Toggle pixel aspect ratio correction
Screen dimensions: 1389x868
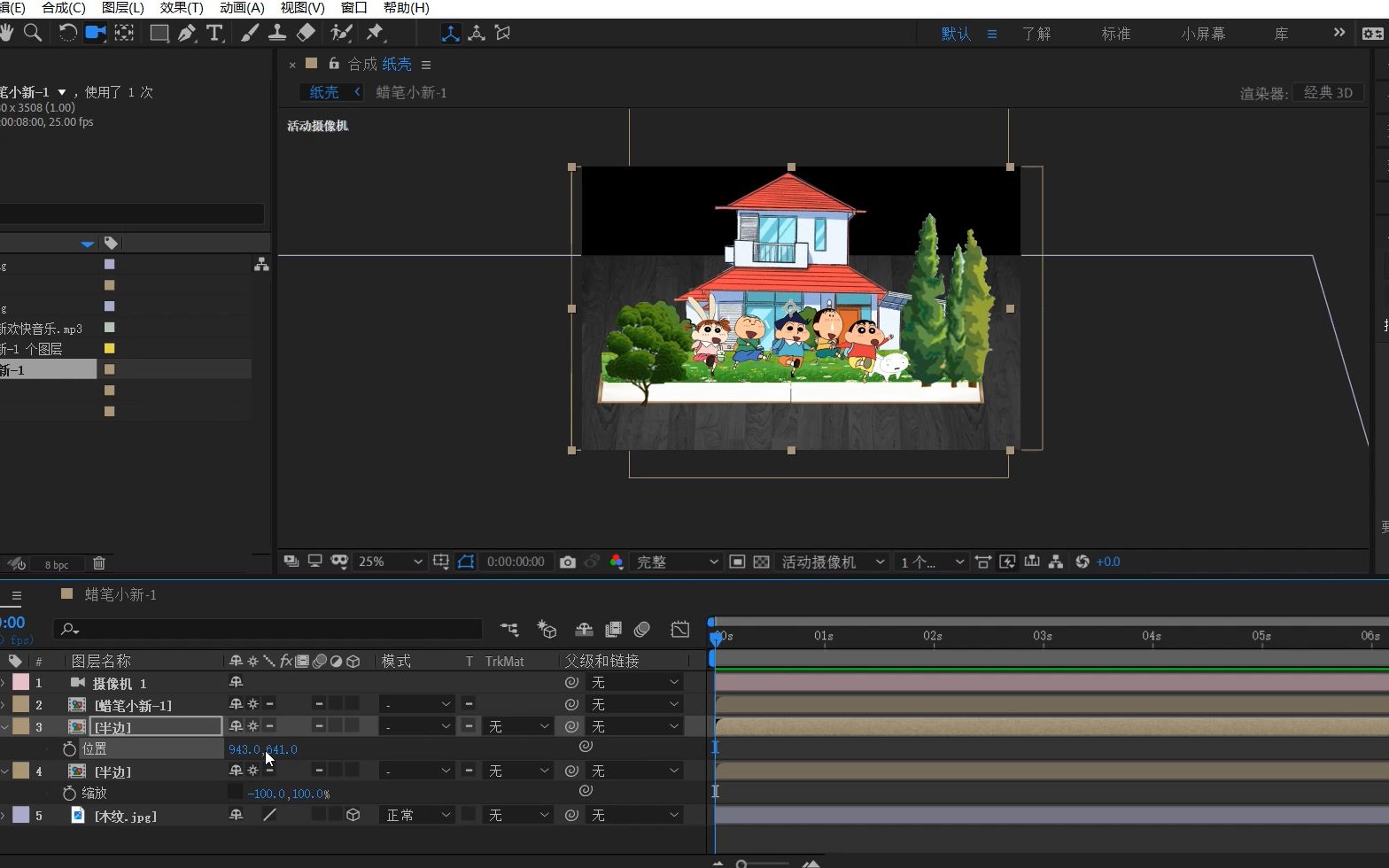pyautogui.click(x=983, y=562)
